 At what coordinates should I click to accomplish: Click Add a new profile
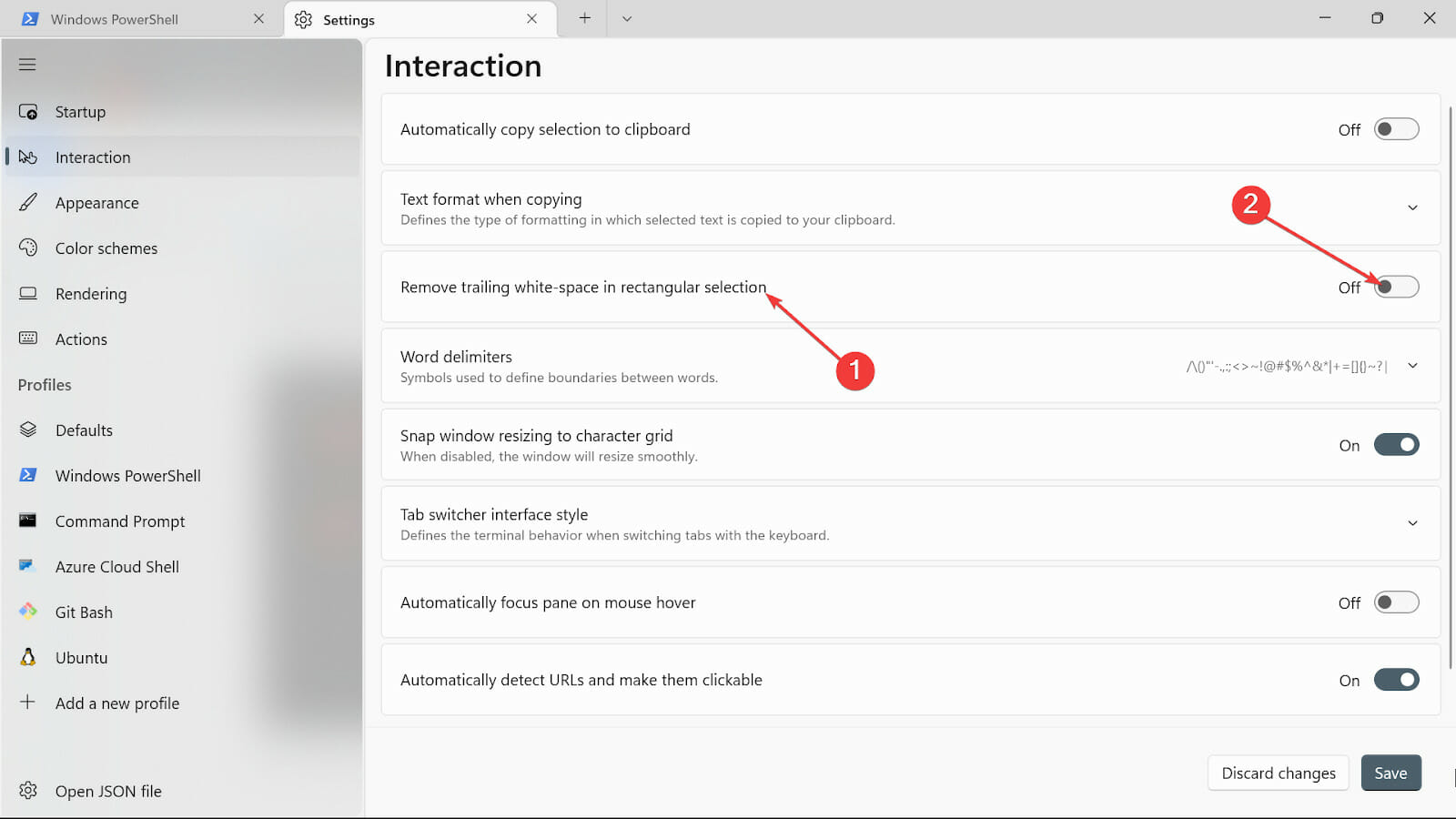click(182, 703)
